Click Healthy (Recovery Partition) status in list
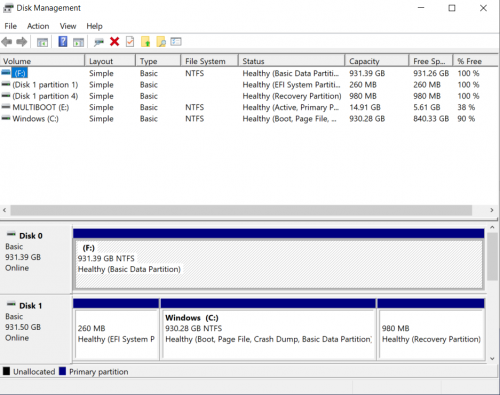The image size is (500, 395). coord(292,96)
